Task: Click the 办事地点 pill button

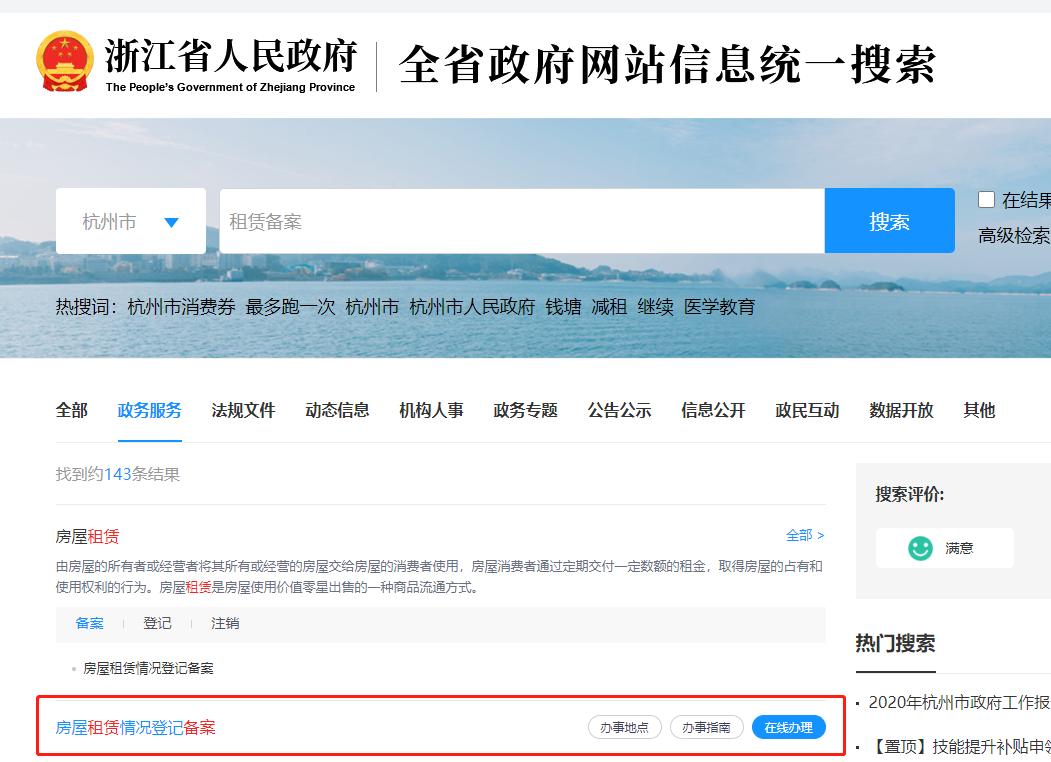Action: click(623, 727)
